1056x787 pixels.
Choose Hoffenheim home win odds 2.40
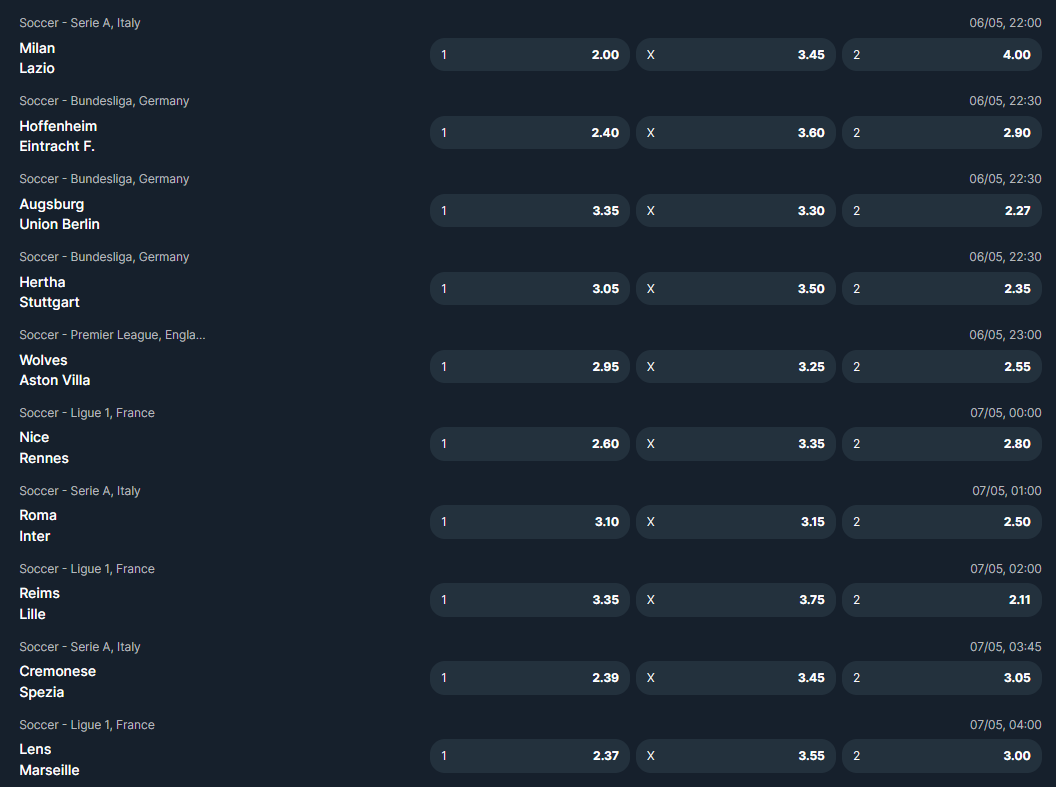pyautogui.click(x=530, y=133)
